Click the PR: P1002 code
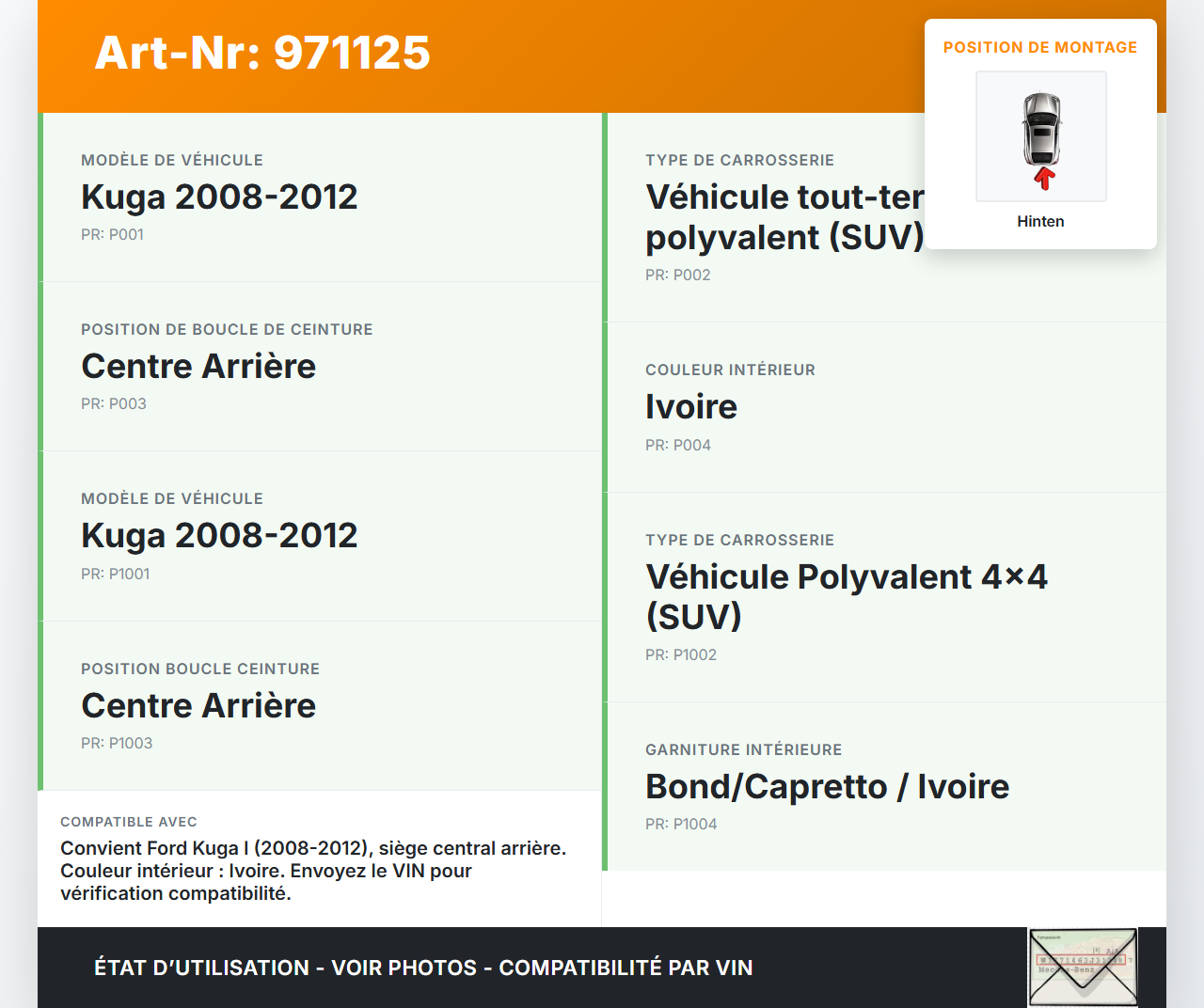The width and height of the screenshot is (1204, 1008). (x=681, y=654)
